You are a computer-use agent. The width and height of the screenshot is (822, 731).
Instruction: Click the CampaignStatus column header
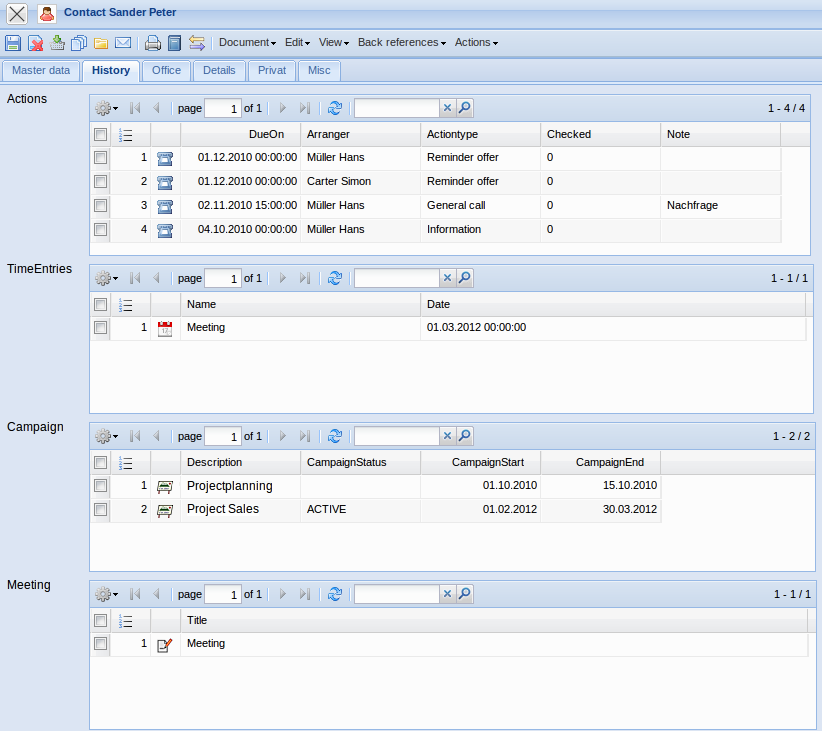(346, 462)
